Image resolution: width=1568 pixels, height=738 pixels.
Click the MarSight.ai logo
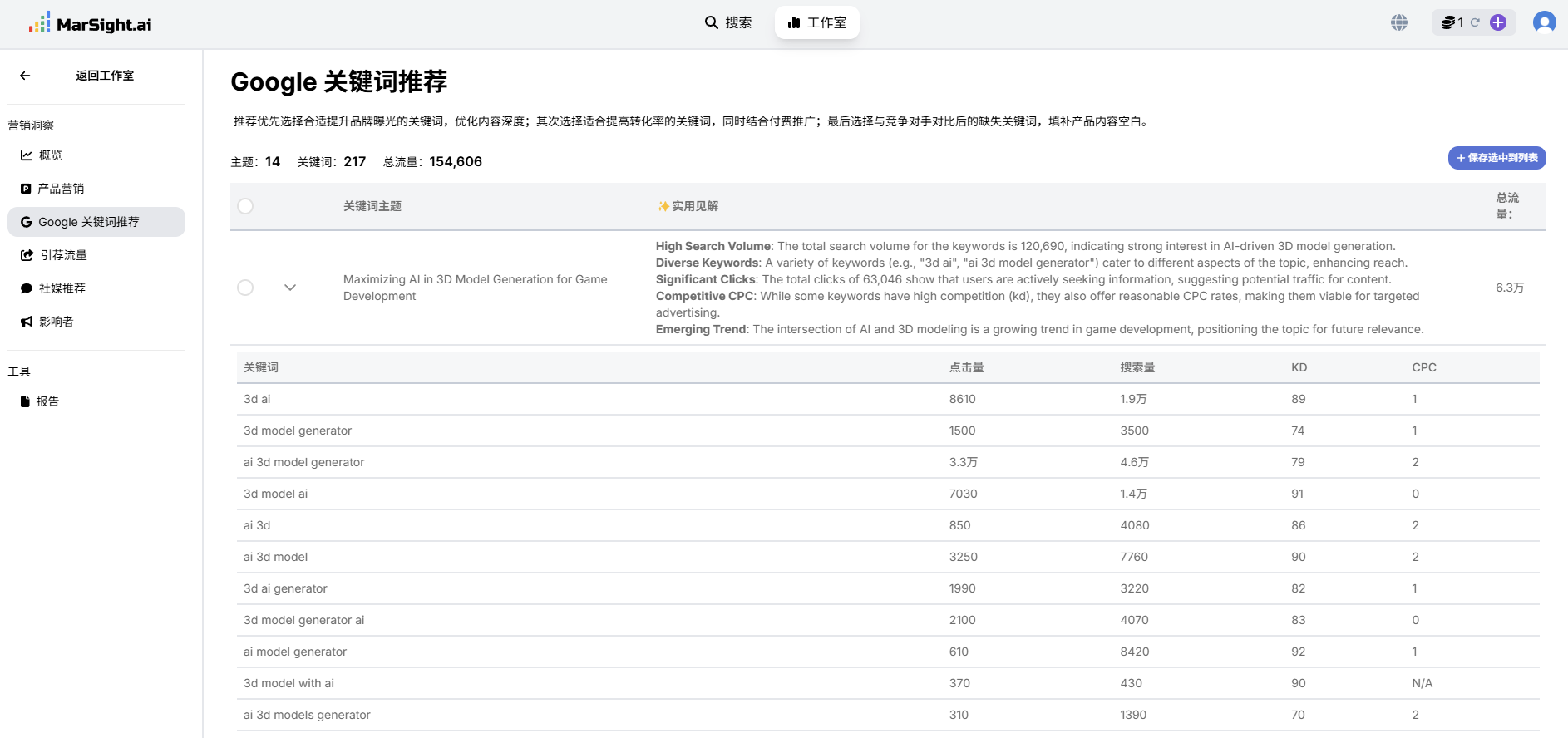click(90, 23)
